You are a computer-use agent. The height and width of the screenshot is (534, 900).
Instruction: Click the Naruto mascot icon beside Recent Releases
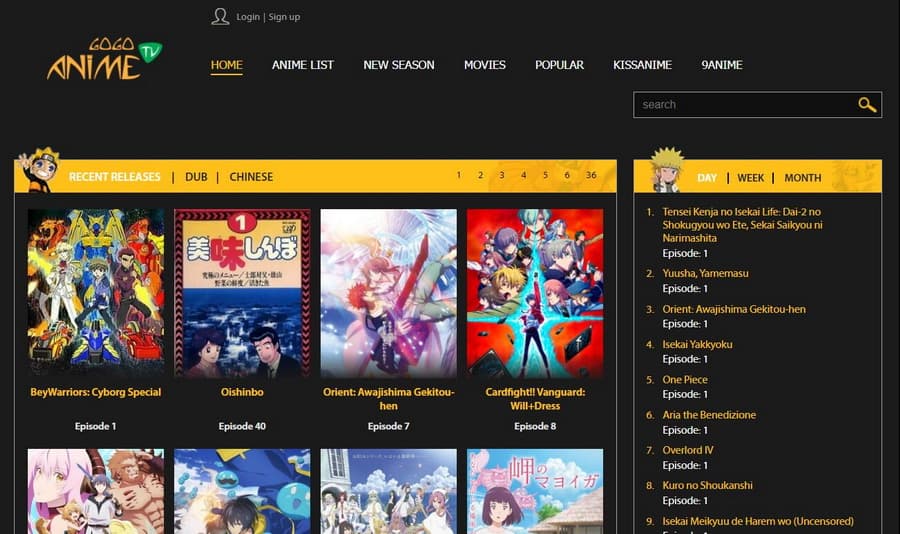38,171
